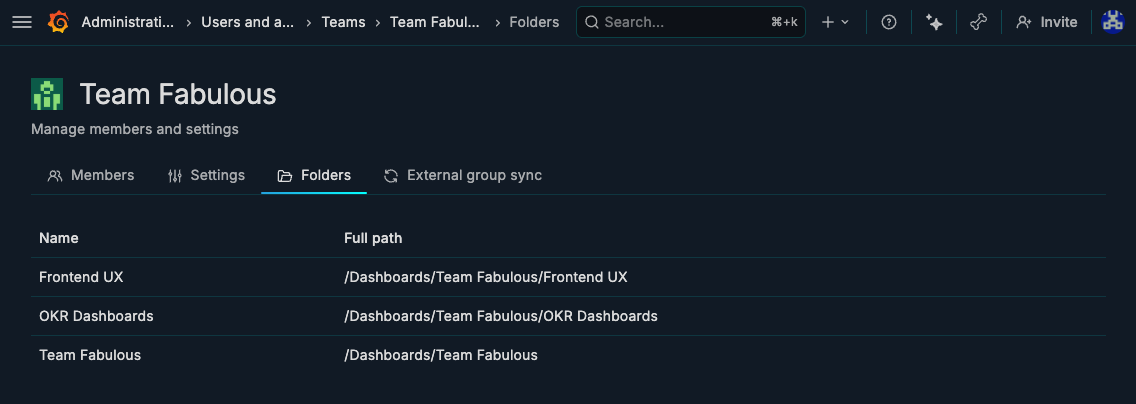This screenshot has height=404, width=1136.
Task: Go to Teams breadcrumb link
Action: 343,22
